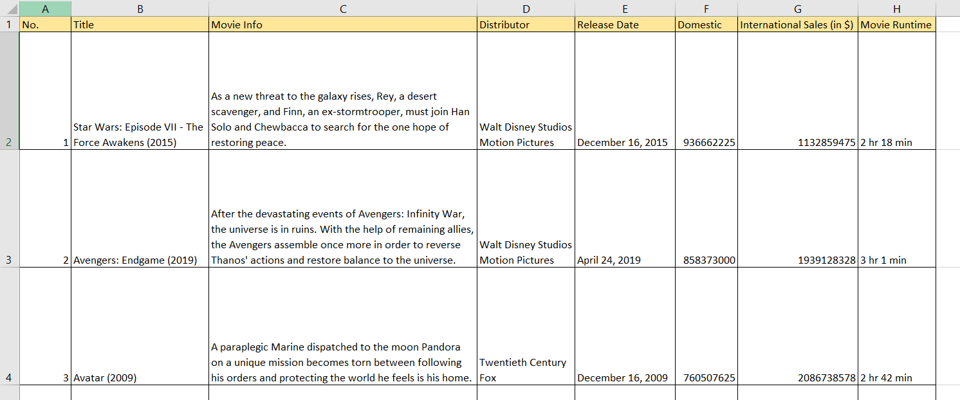This screenshot has width=960, height=400.
Task: Select the Star Wars: Episode VII title cell
Action: point(140,90)
